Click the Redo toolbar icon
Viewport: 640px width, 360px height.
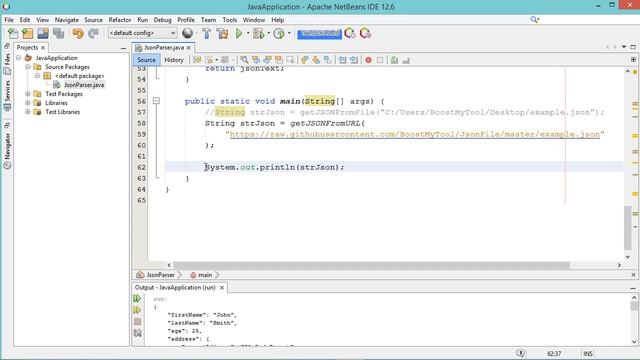click(x=93, y=33)
